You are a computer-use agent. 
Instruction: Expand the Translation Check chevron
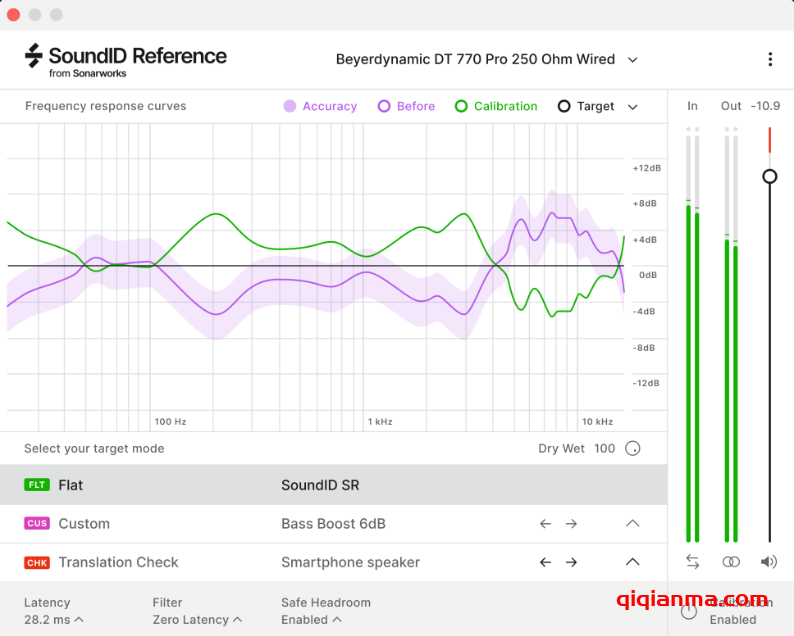click(x=632, y=562)
